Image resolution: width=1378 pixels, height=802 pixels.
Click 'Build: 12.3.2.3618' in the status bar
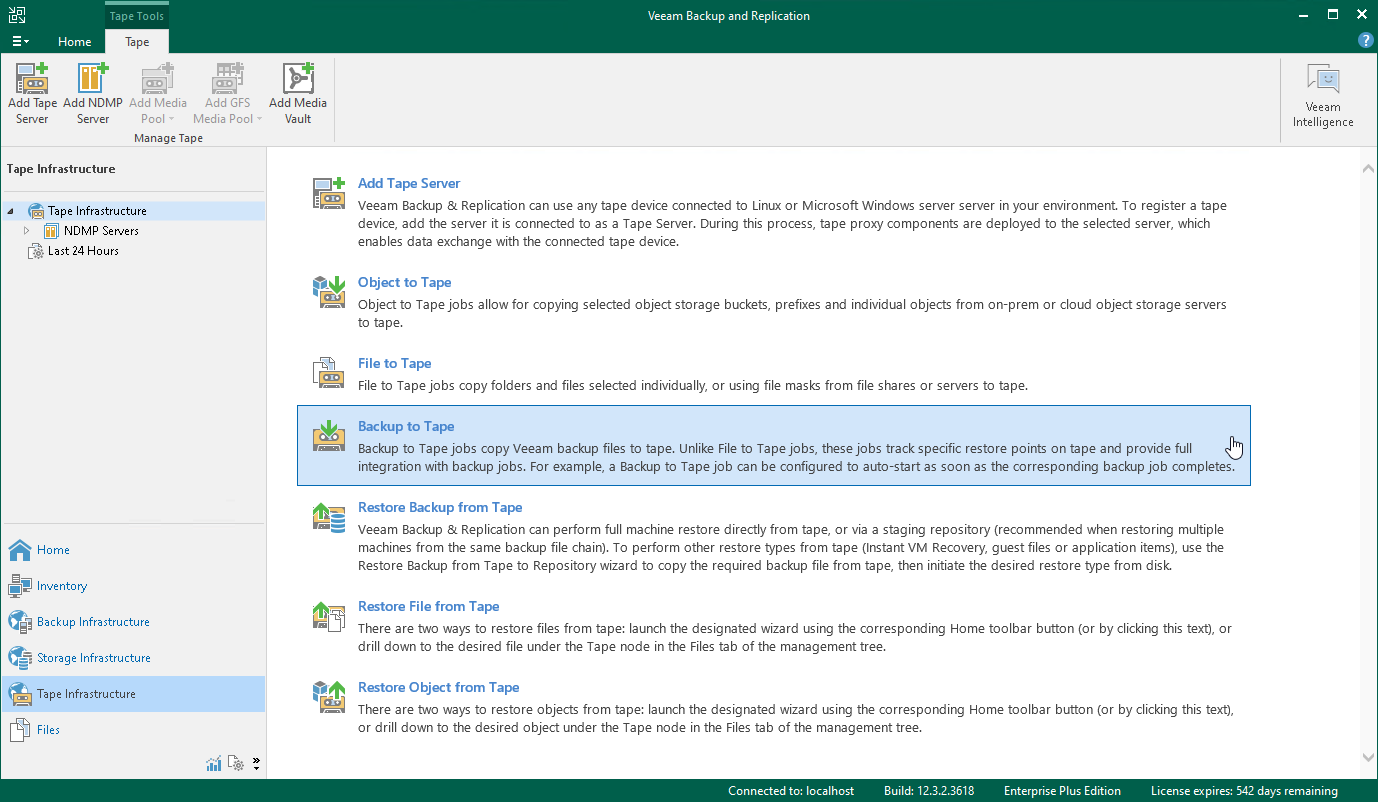click(929, 791)
